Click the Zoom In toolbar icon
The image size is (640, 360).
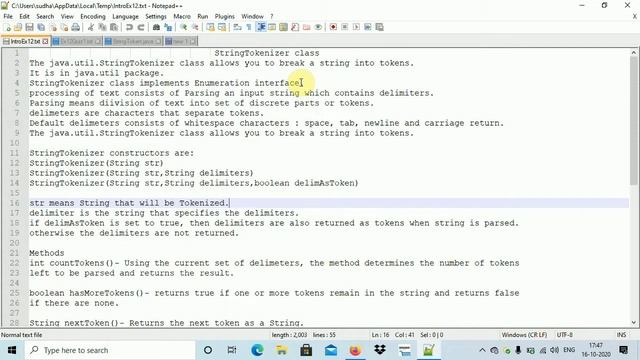coord(183,27)
